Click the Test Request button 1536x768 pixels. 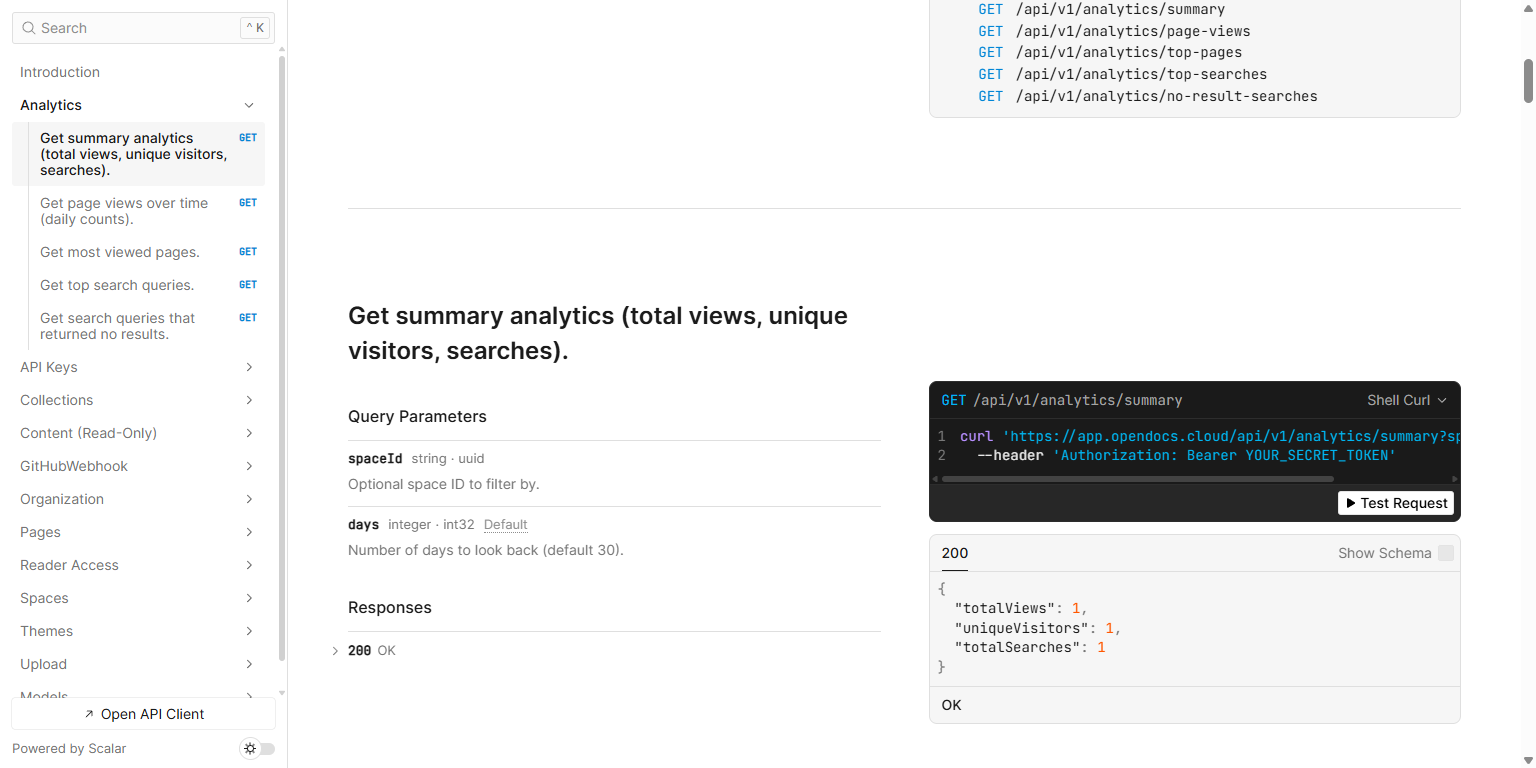coord(1396,503)
